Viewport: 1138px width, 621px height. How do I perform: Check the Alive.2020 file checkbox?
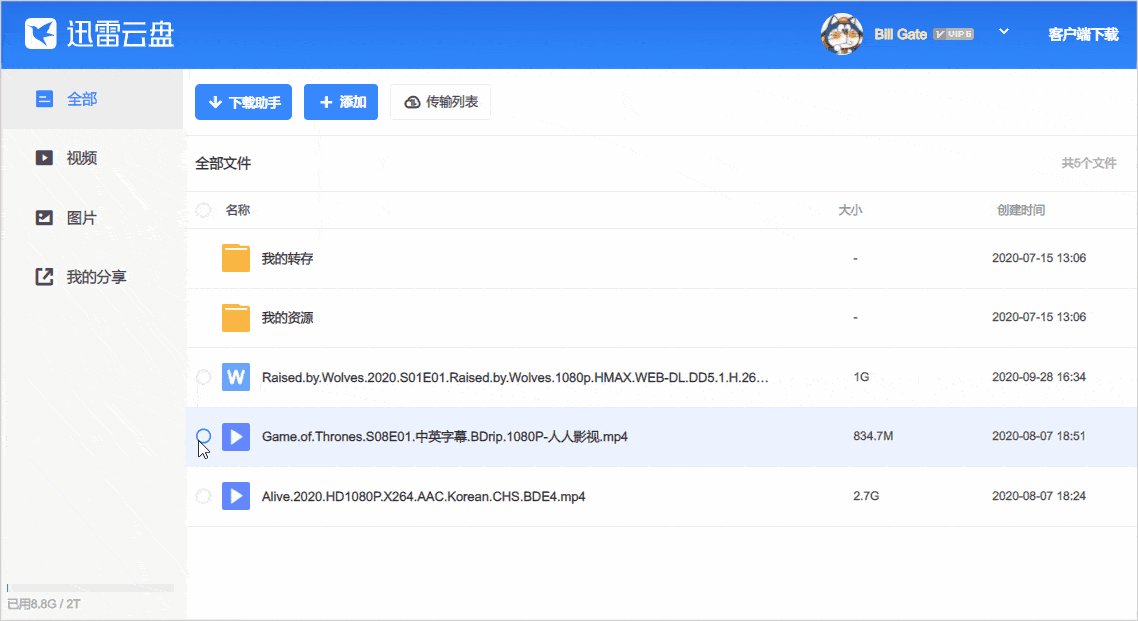point(204,496)
